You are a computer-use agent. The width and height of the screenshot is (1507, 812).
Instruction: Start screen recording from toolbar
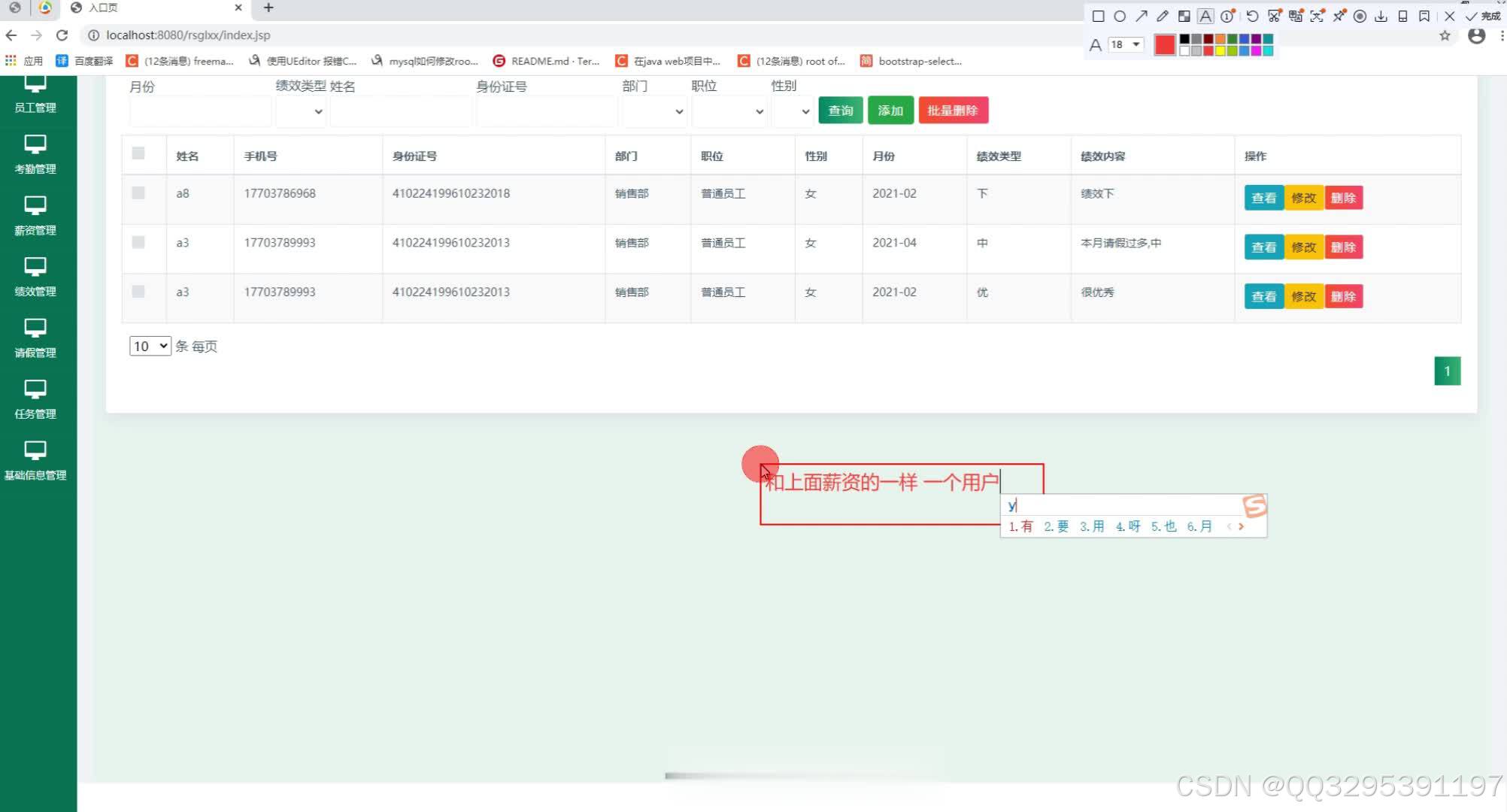(1360, 16)
